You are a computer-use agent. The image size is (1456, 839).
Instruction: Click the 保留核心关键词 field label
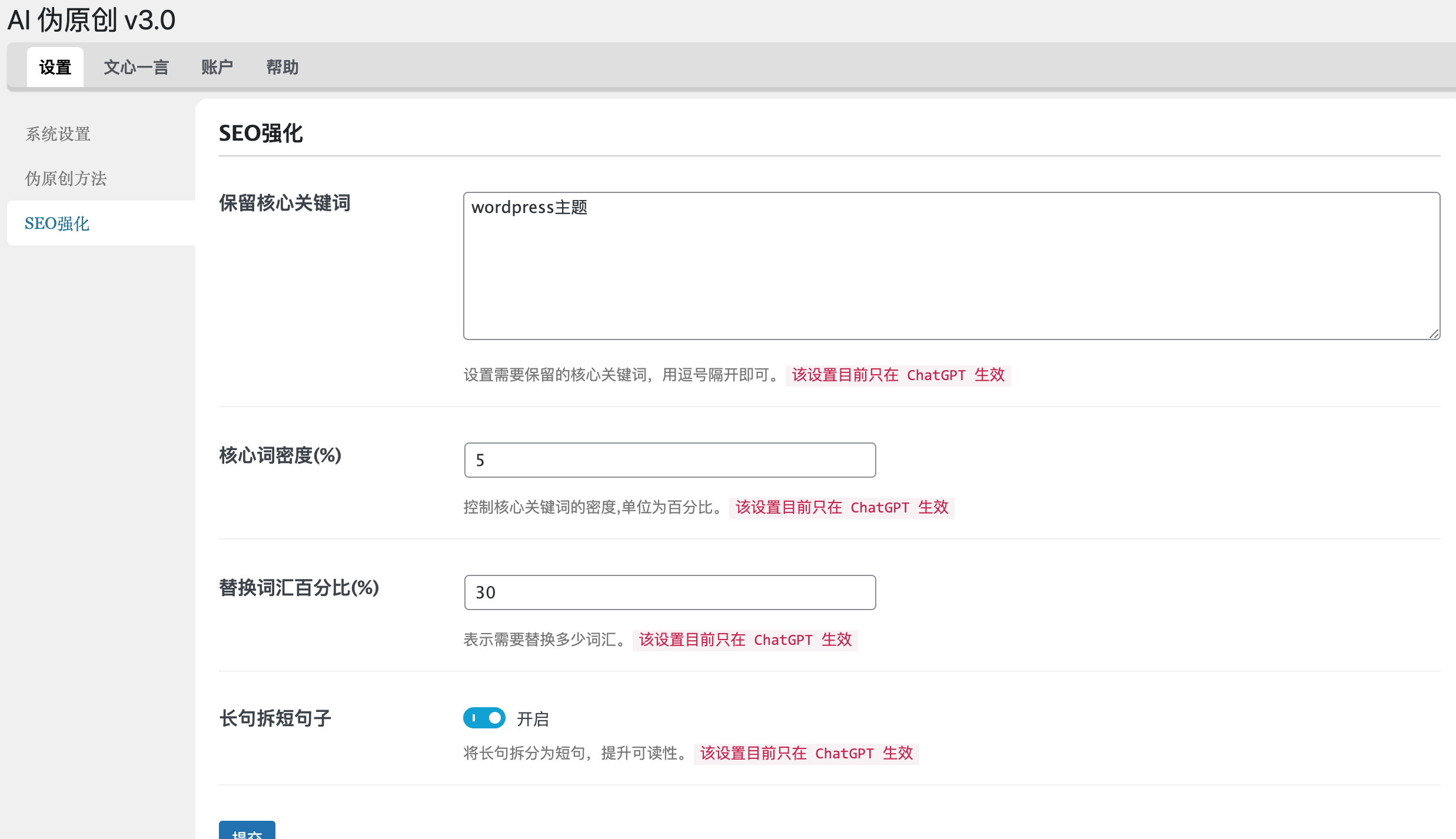[285, 203]
